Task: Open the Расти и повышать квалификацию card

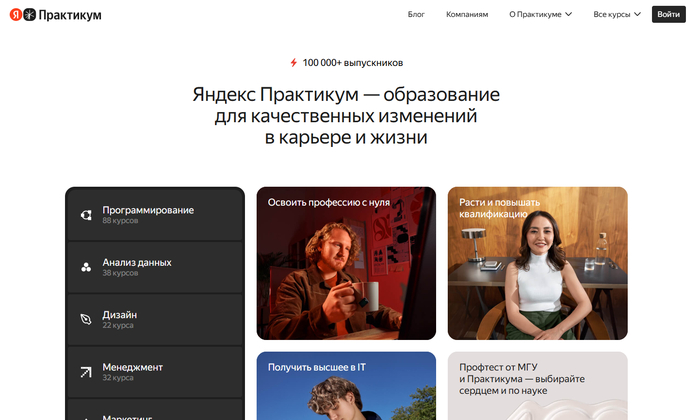Action: 537,264
